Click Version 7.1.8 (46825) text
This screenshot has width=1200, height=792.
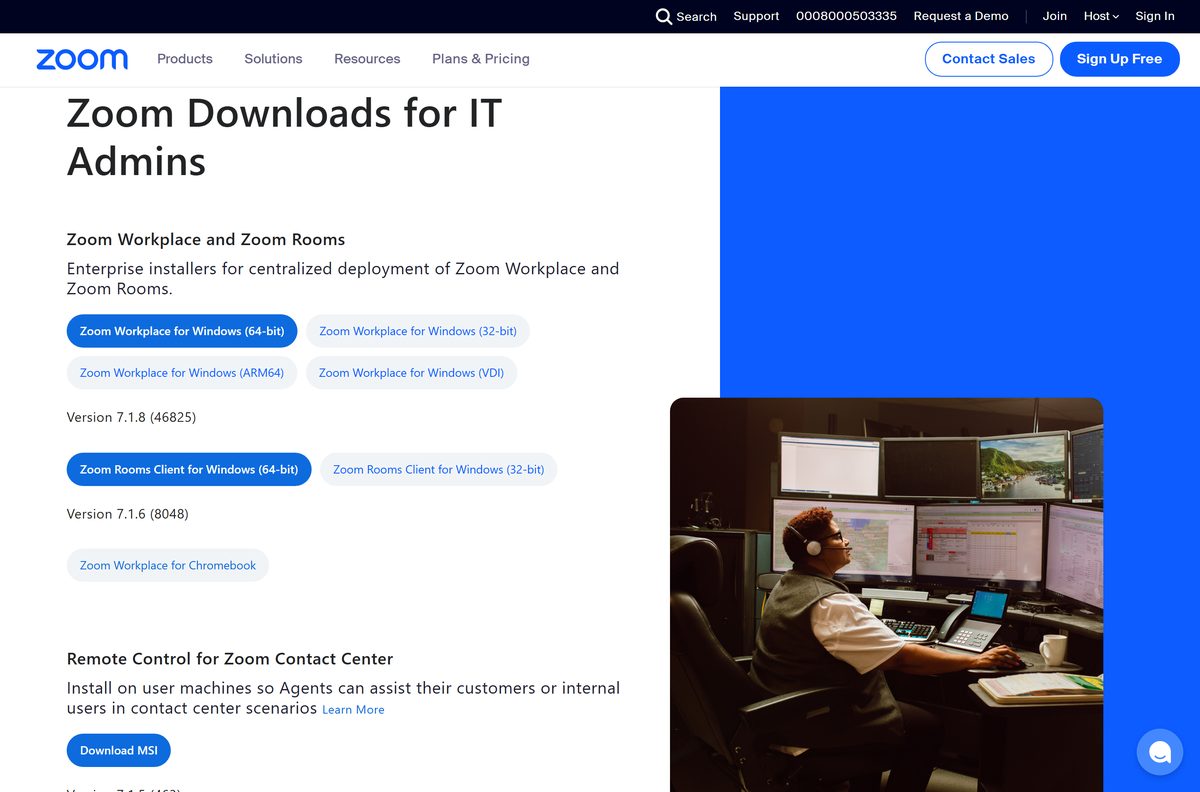pos(131,417)
